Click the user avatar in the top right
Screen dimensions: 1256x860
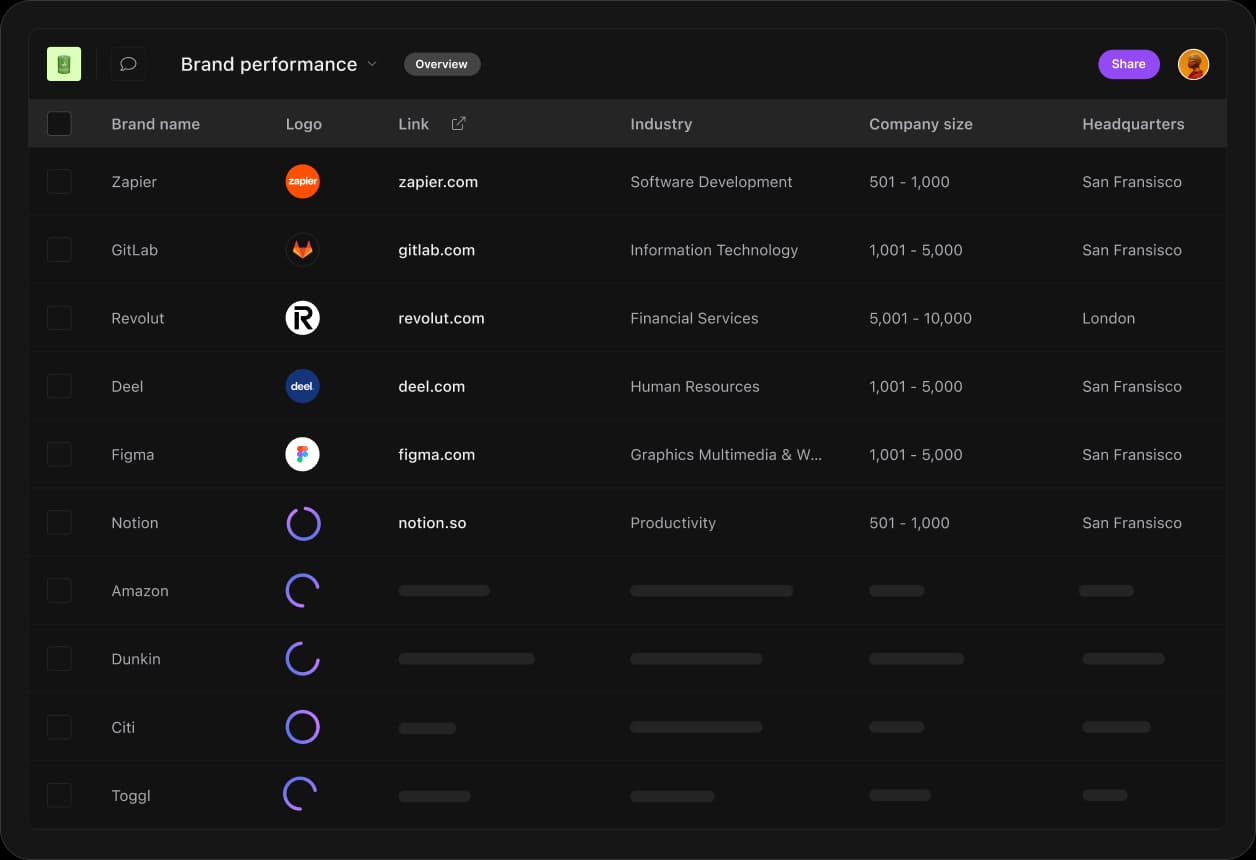[x=1193, y=63]
